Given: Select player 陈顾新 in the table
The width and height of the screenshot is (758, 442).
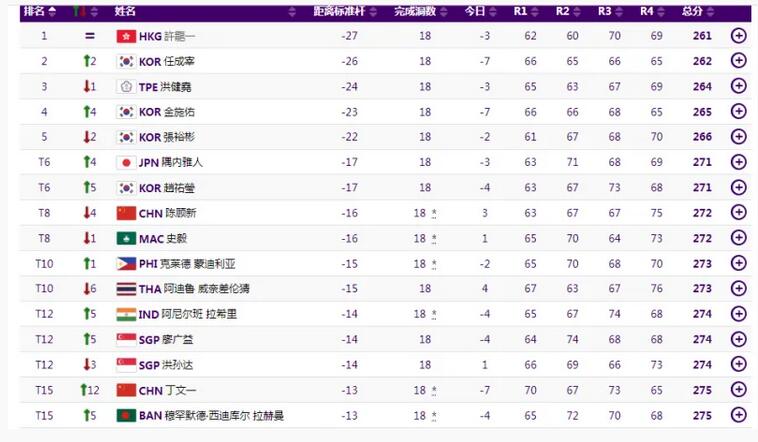Looking at the screenshot, I should (182, 213).
